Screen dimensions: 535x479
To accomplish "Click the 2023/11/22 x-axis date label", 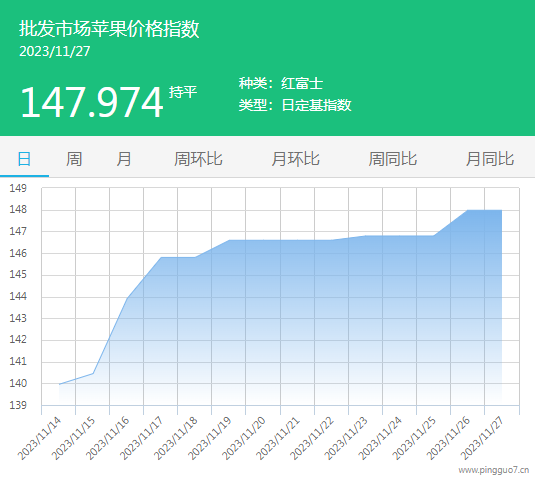I will coord(312,438).
